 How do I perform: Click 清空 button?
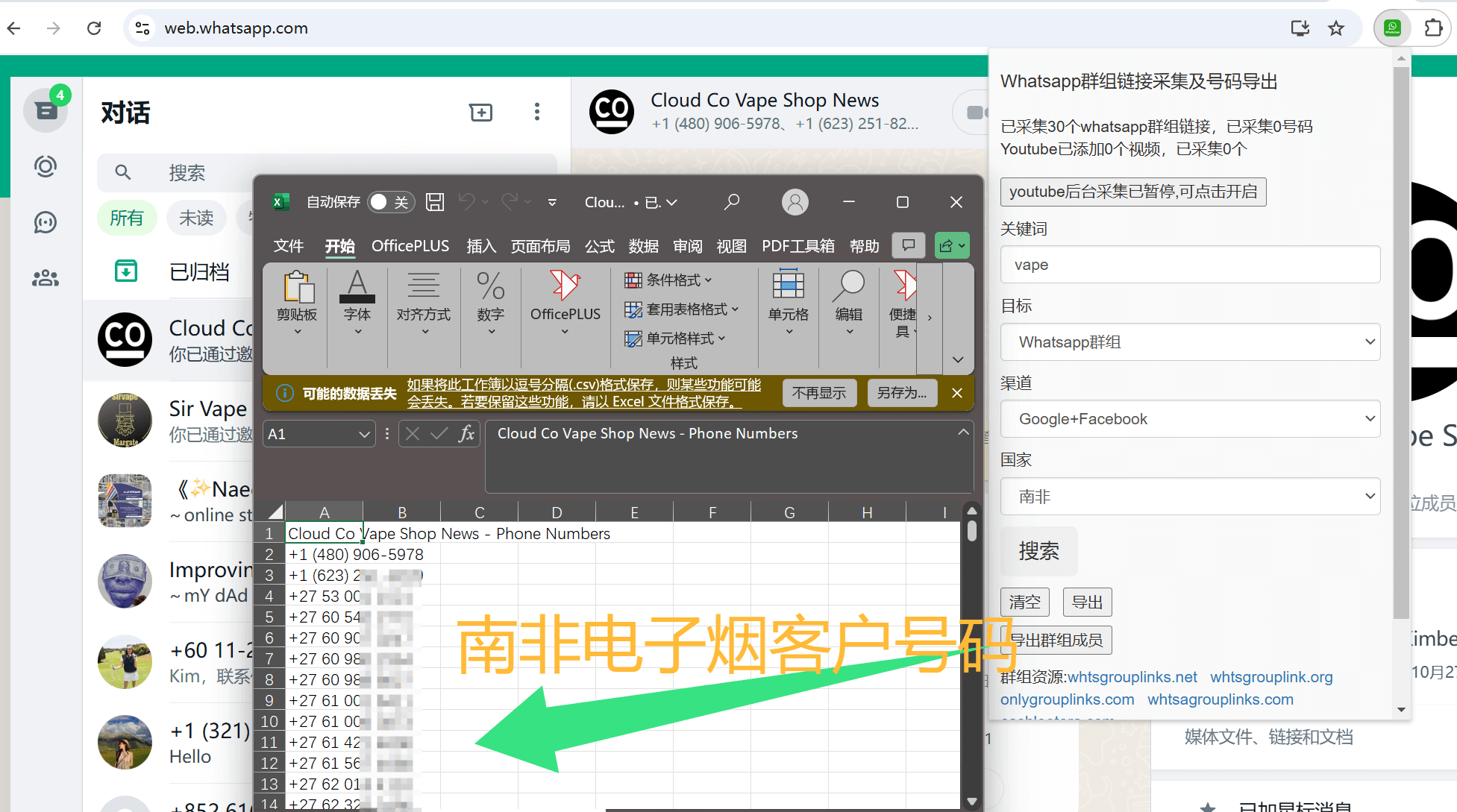click(x=1024, y=602)
